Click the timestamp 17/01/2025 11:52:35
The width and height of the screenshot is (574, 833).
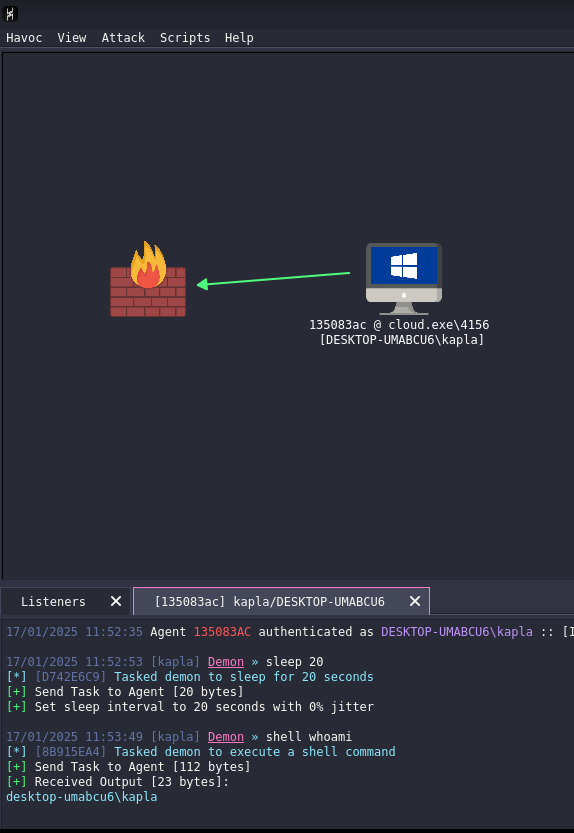click(74, 632)
